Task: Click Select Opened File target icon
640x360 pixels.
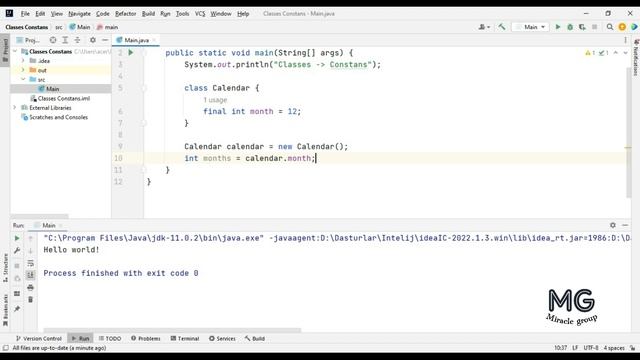Action: (53, 40)
